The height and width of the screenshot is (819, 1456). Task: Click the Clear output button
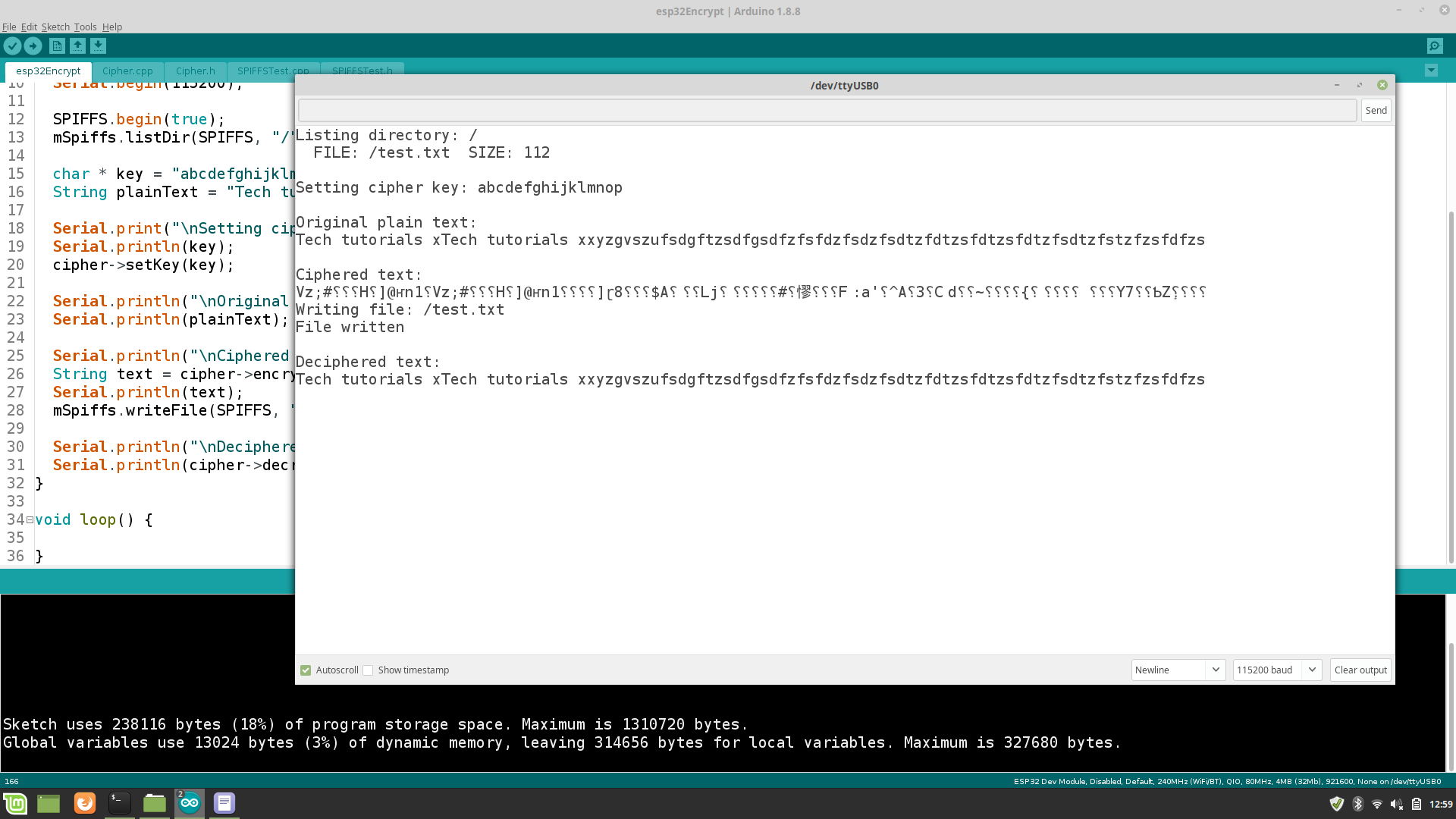click(1360, 670)
